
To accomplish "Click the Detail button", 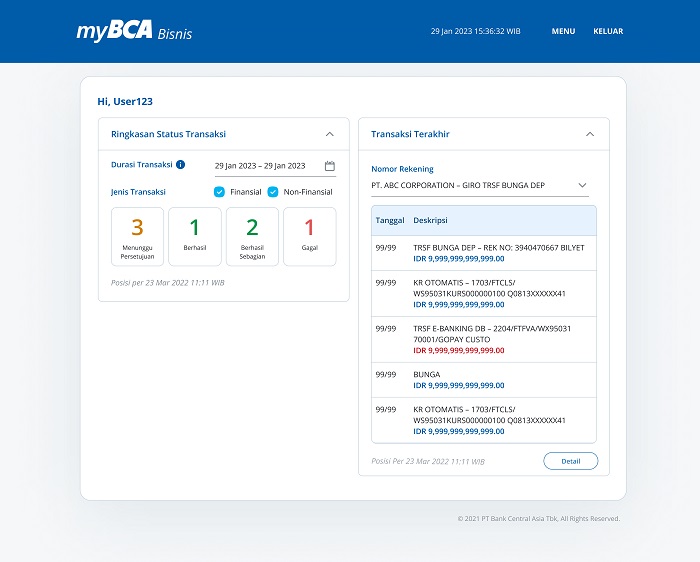I will pyautogui.click(x=570, y=461).
